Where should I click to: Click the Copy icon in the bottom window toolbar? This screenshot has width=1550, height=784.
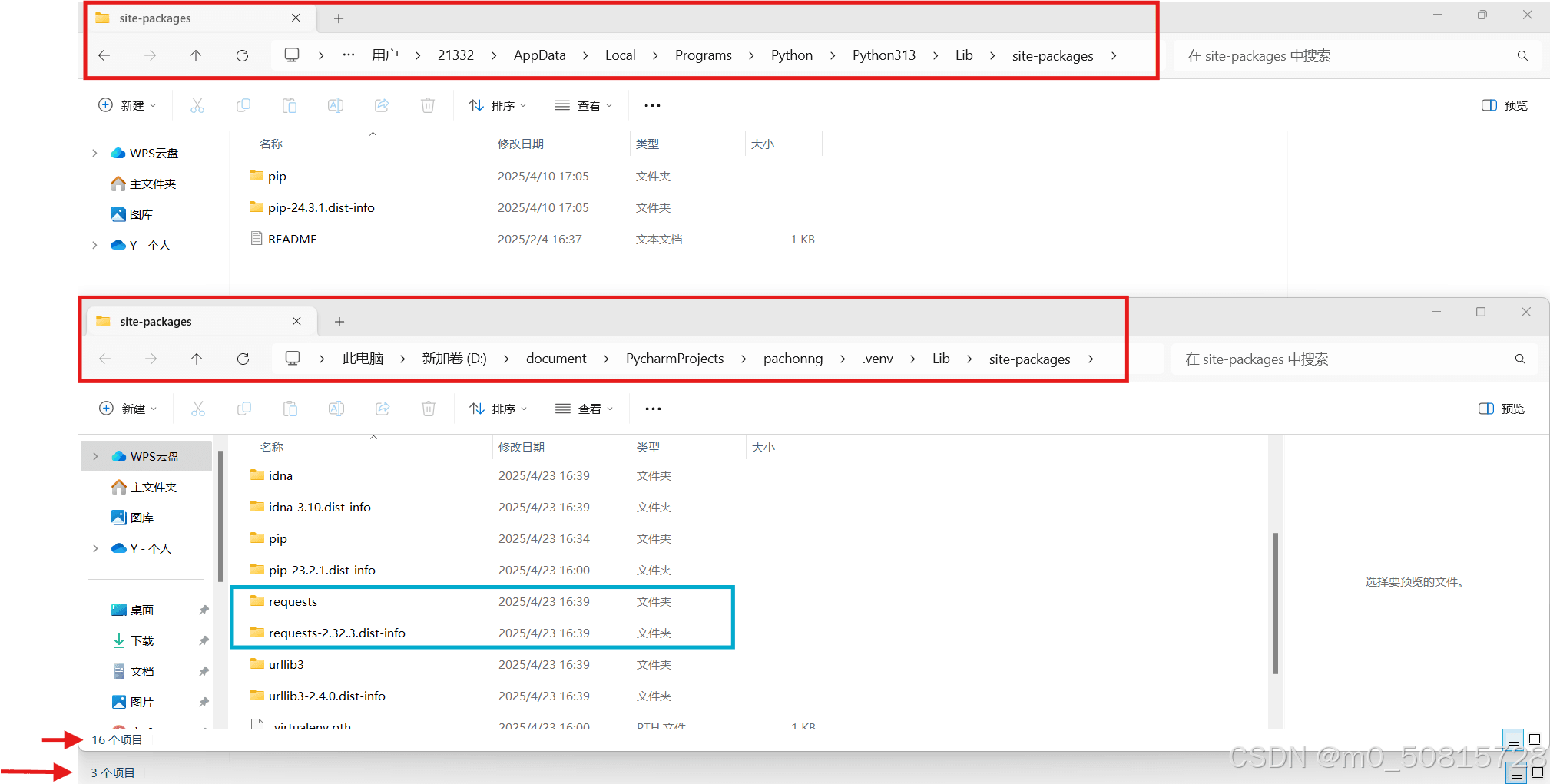pyautogui.click(x=244, y=409)
